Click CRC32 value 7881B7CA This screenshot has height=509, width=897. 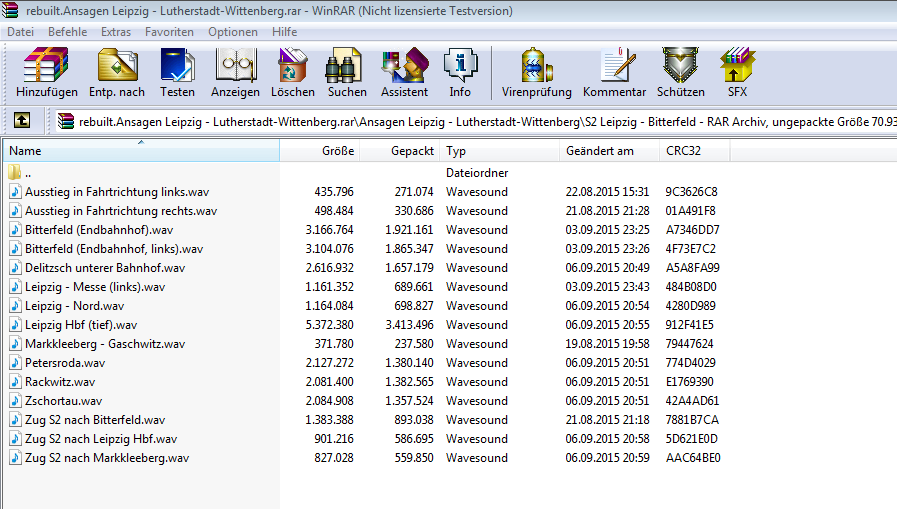pyautogui.click(x=692, y=420)
